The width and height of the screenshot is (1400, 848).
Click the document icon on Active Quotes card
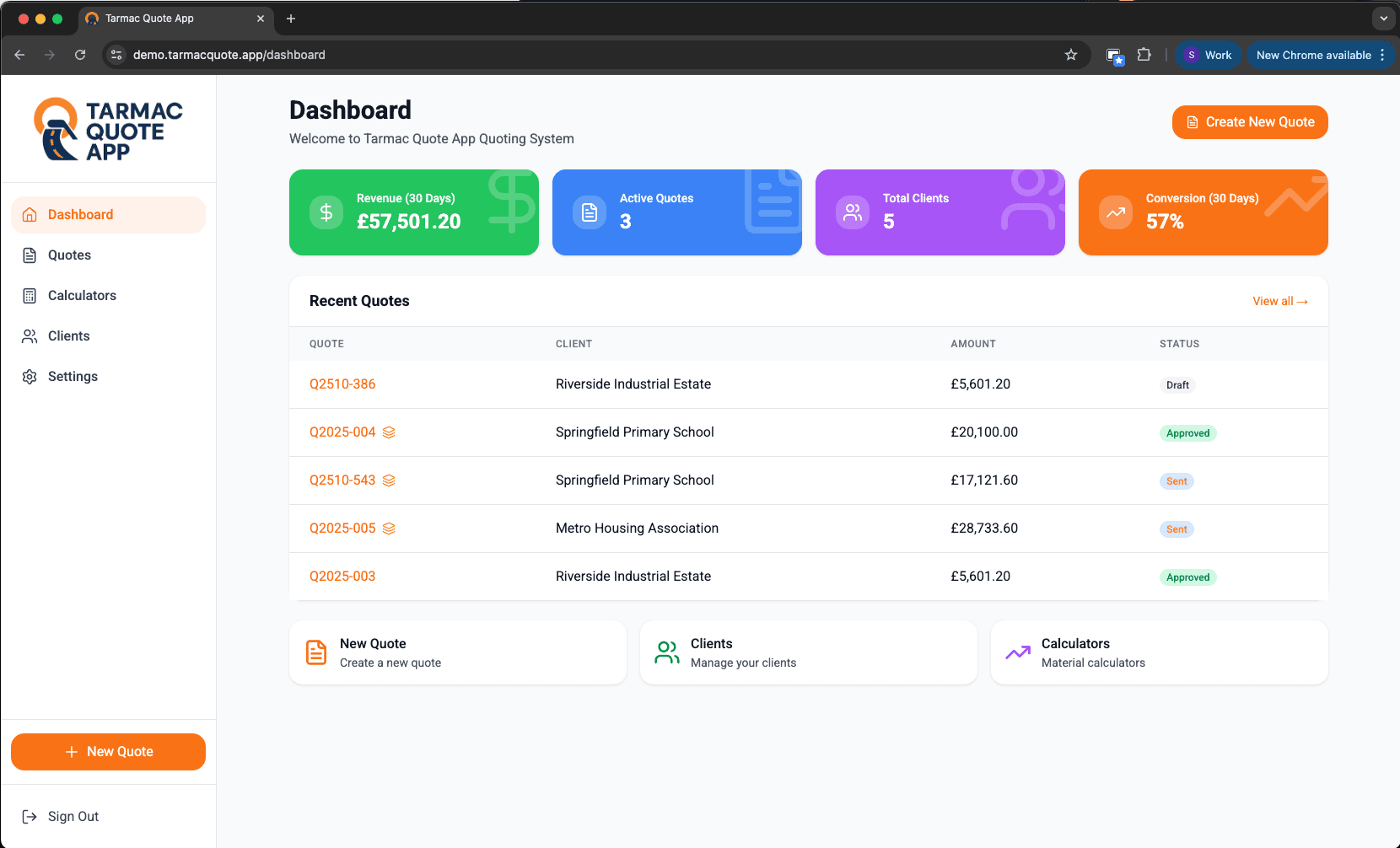click(589, 212)
